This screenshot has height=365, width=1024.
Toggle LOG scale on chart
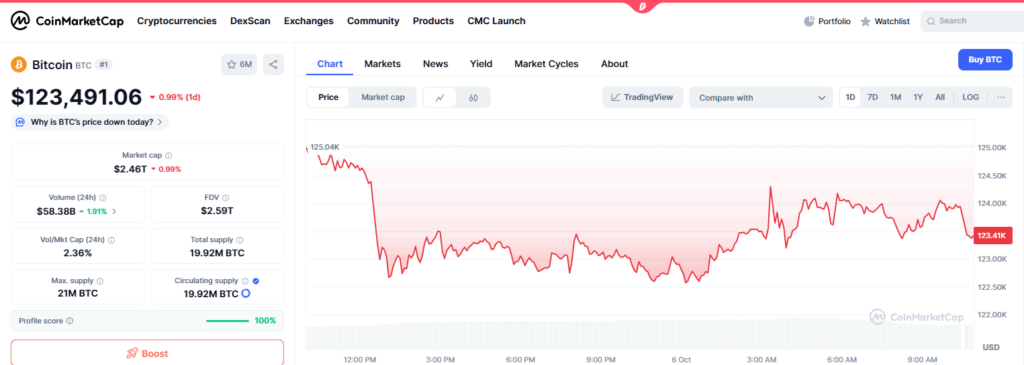[970, 97]
